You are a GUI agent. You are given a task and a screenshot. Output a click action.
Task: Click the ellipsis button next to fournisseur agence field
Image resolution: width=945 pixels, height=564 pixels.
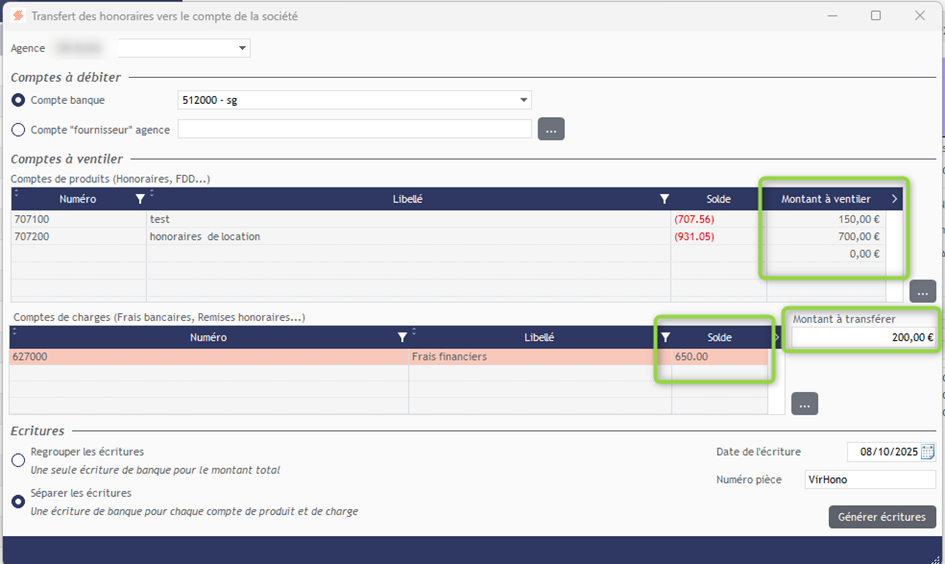pyautogui.click(x=551, y=129)
